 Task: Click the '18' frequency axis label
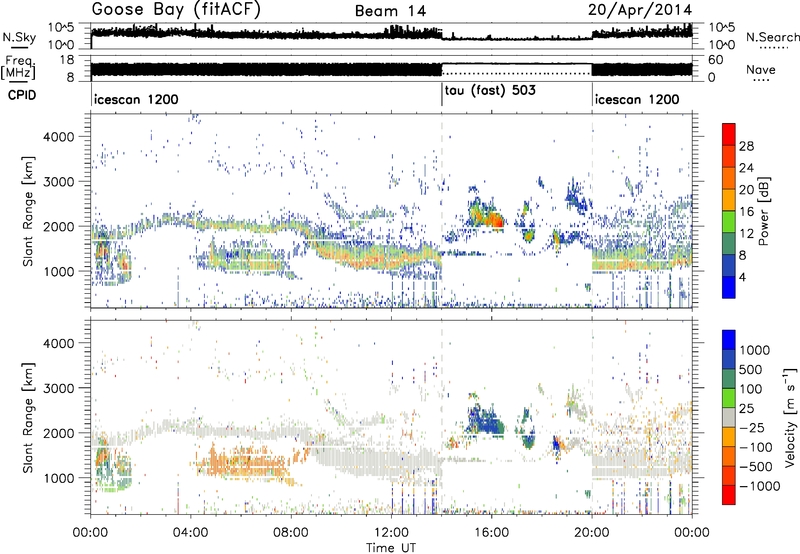[x=67, y=60]
